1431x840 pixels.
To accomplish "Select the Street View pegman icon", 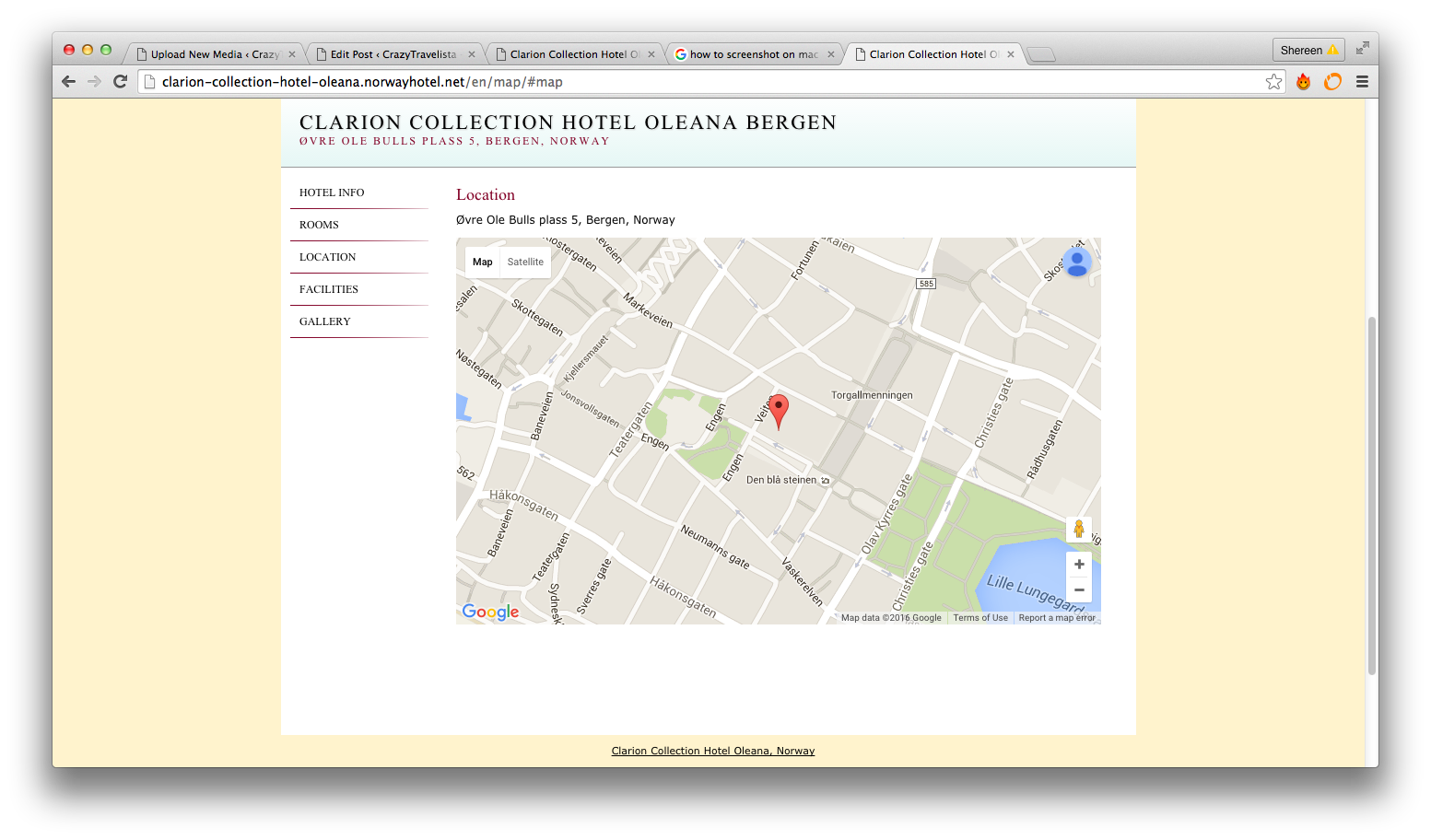I will click(1079, 529).
